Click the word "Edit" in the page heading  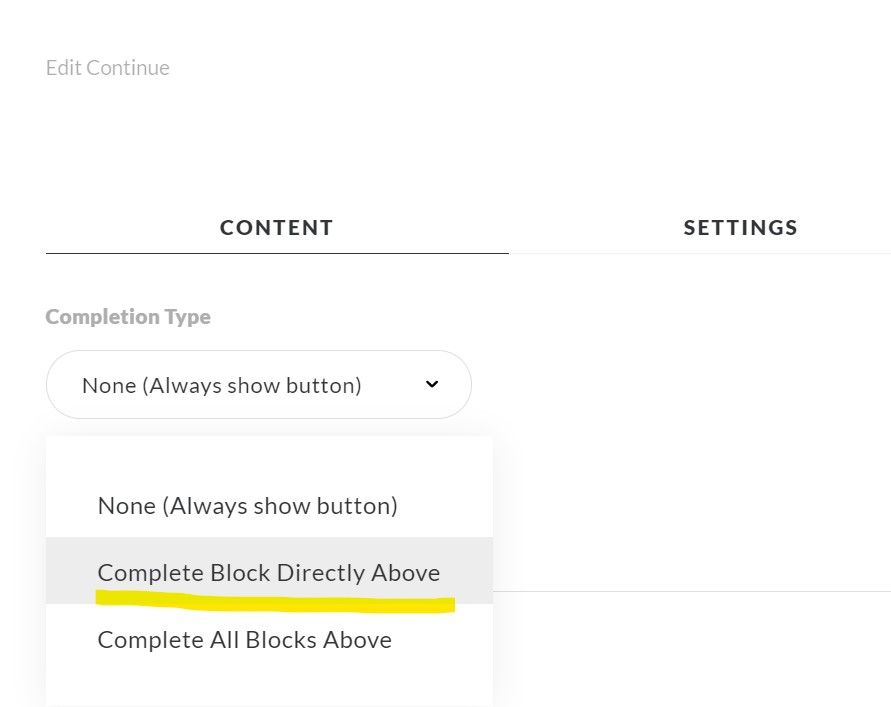pos(63,68)
